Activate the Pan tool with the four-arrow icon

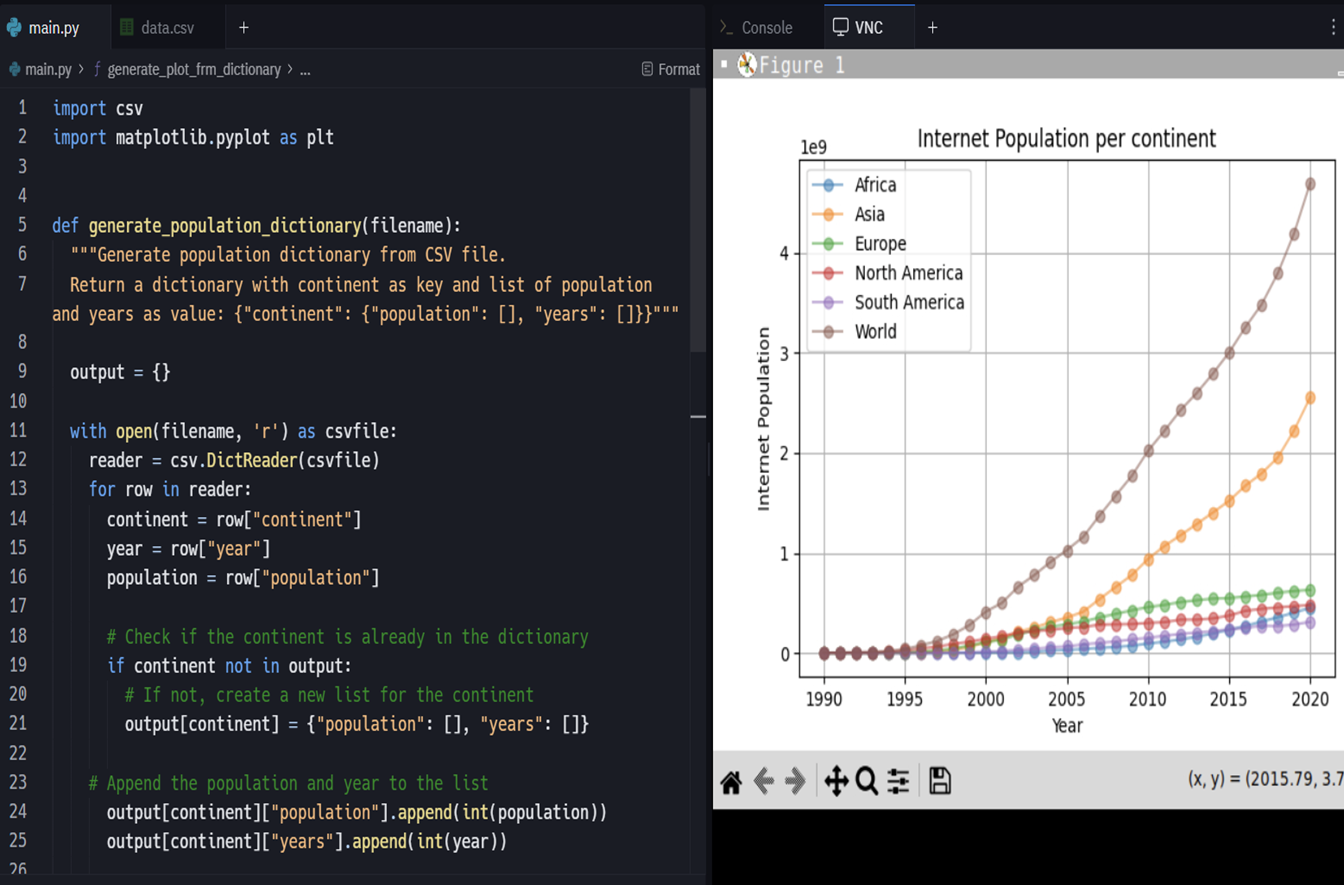[x=835, y=781]
